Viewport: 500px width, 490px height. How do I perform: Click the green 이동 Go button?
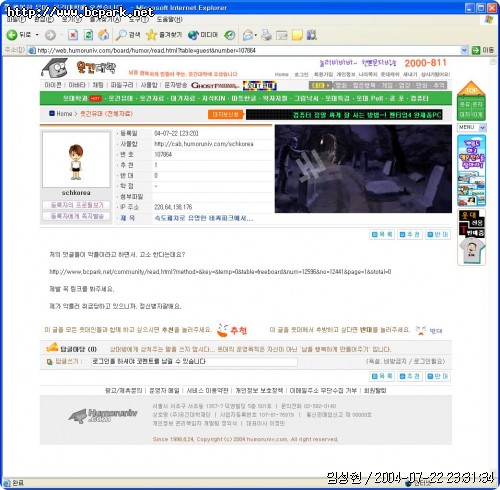tap(483, 50)
